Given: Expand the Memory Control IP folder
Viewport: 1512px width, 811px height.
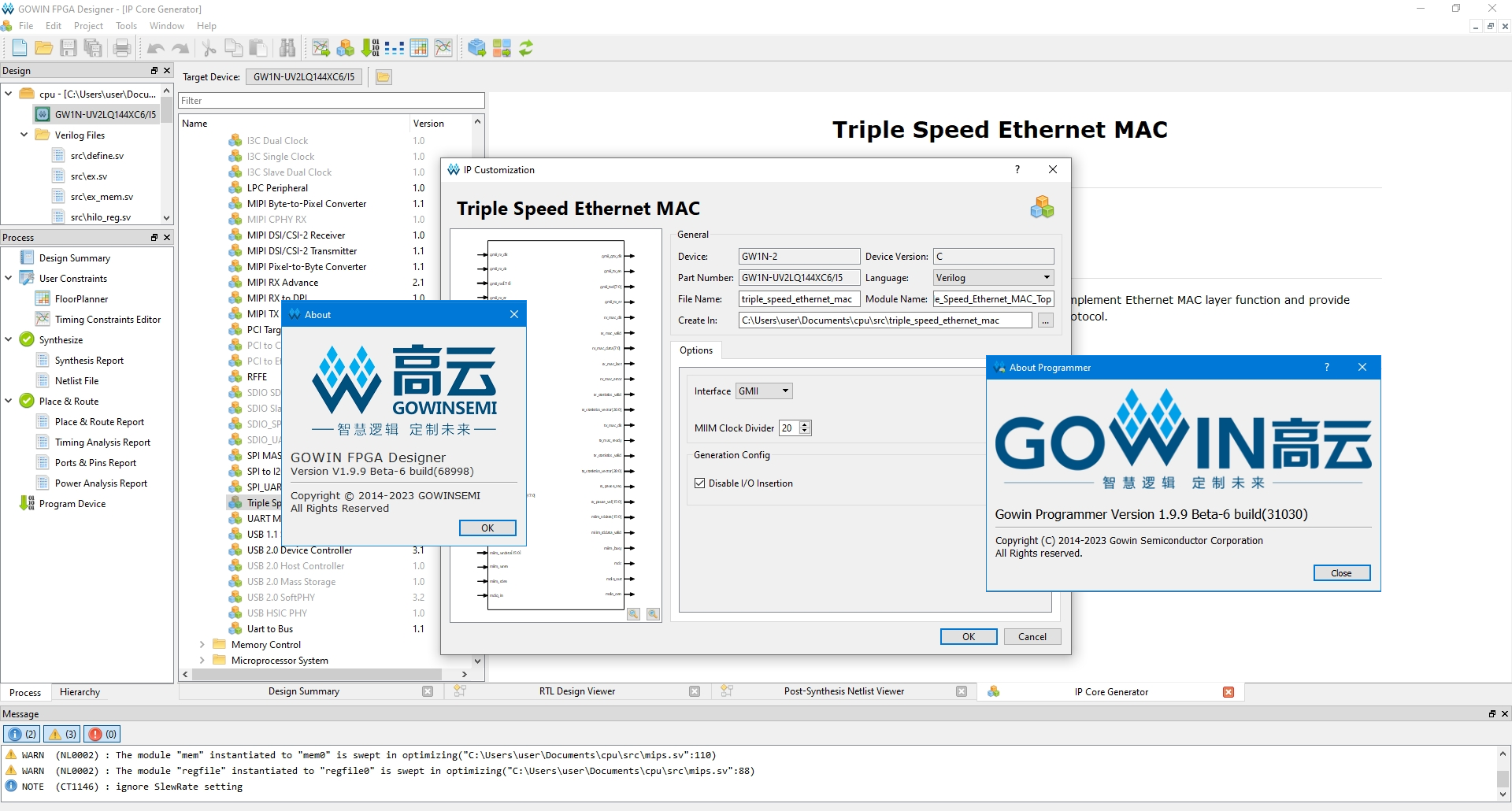Looking at the screenshot, I should click(202, 645).
